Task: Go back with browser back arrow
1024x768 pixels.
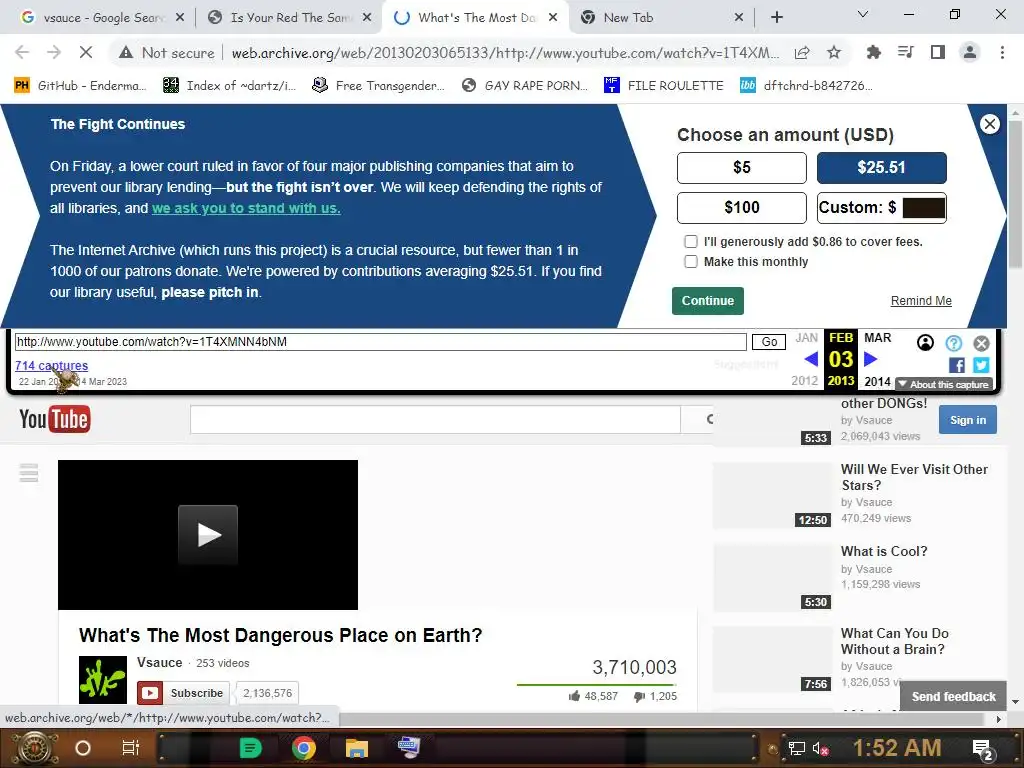Action: coord(22,52)
